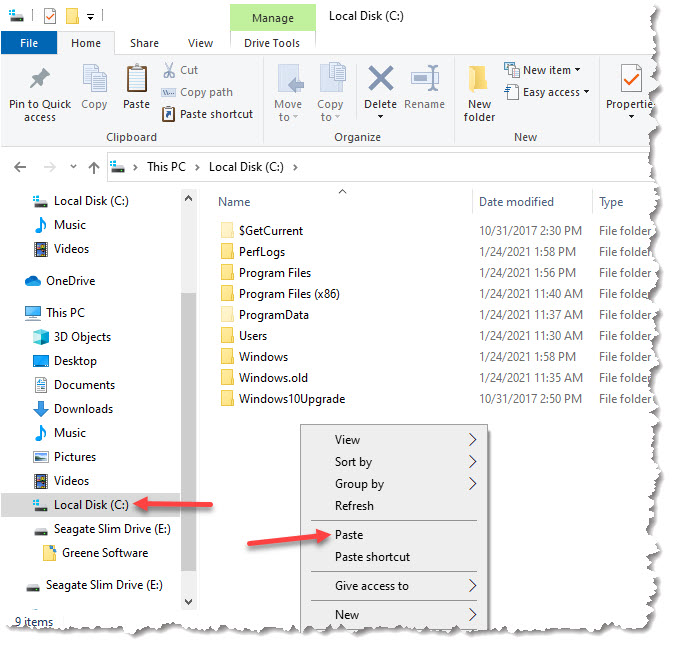The width and height of the screenshot is (674, 649).
Task: Open the New item dropdown
Action: [x=545, y=70]
